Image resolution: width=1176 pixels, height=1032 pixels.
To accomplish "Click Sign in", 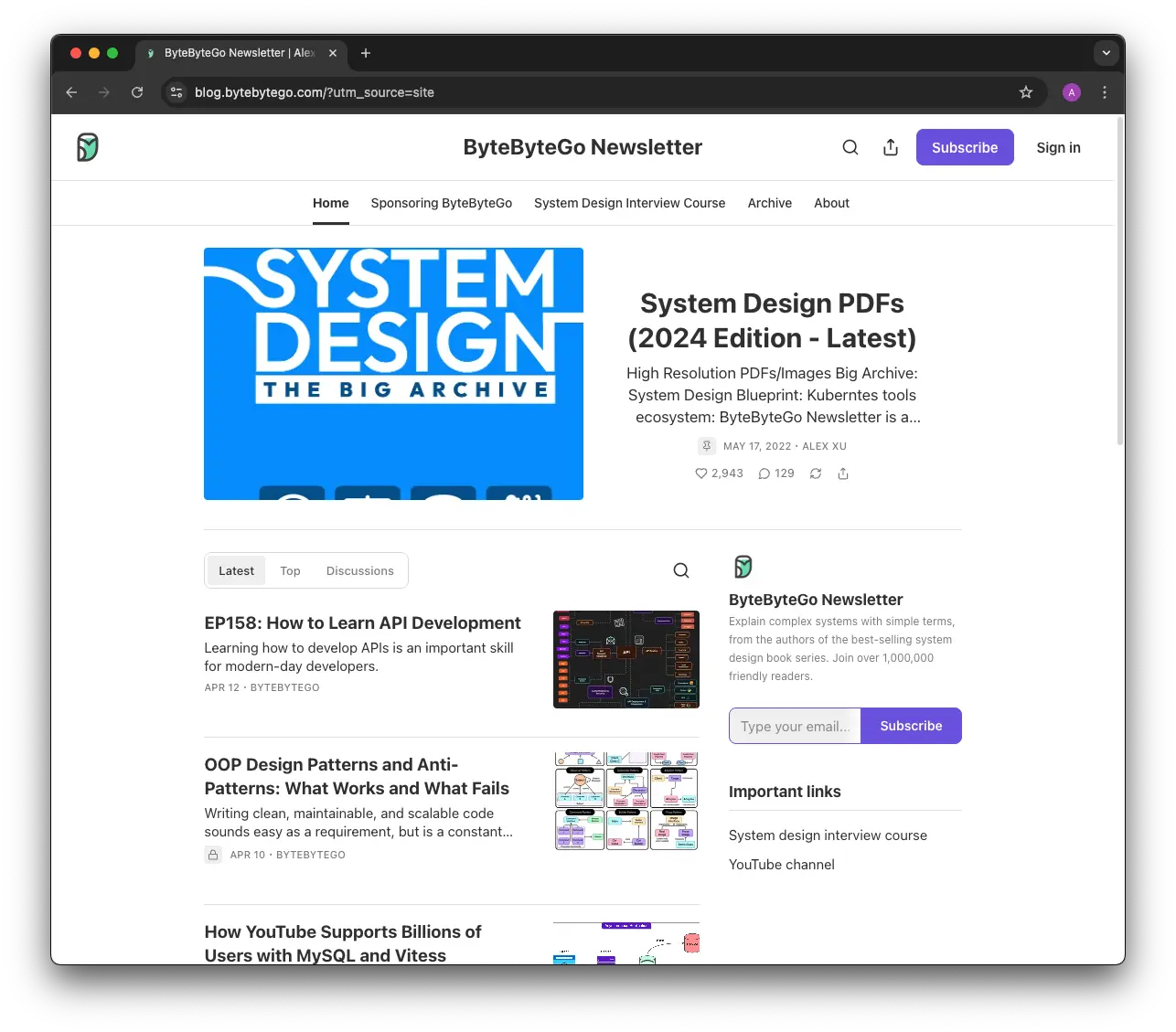I will (x=1058, y=147).
